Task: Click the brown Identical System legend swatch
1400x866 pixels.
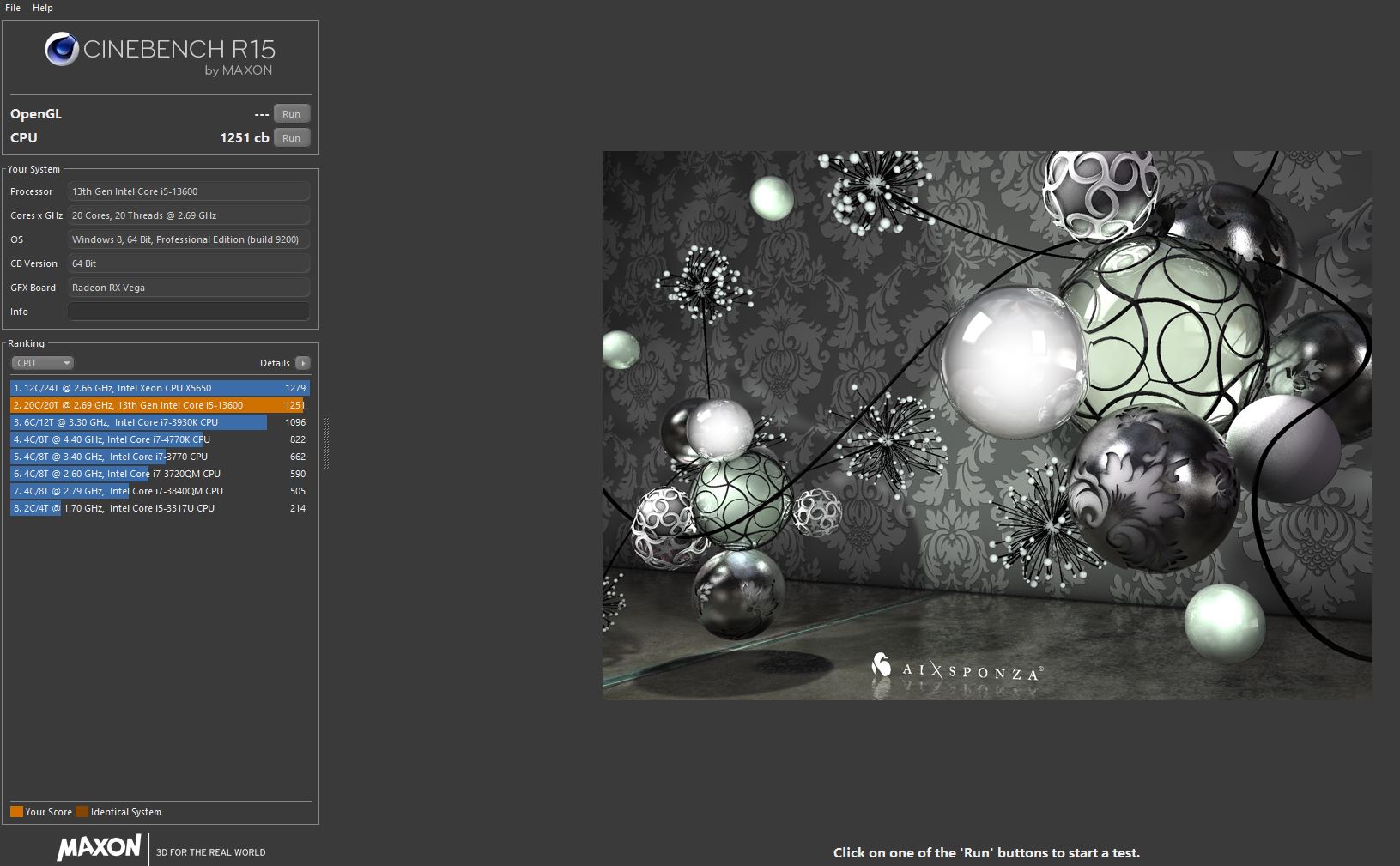Action: pos(82,812)
